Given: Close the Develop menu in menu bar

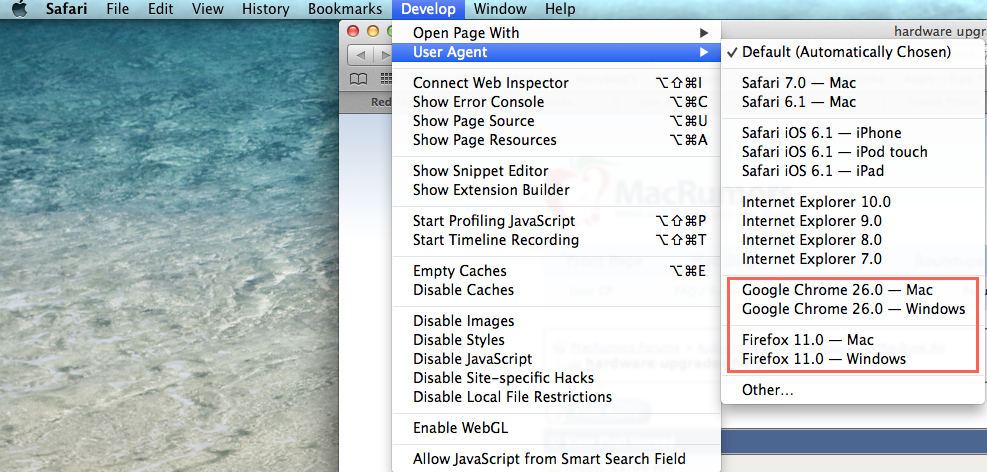Looking at the screenshot, I should pyautogui.click(x=428, y=9).
